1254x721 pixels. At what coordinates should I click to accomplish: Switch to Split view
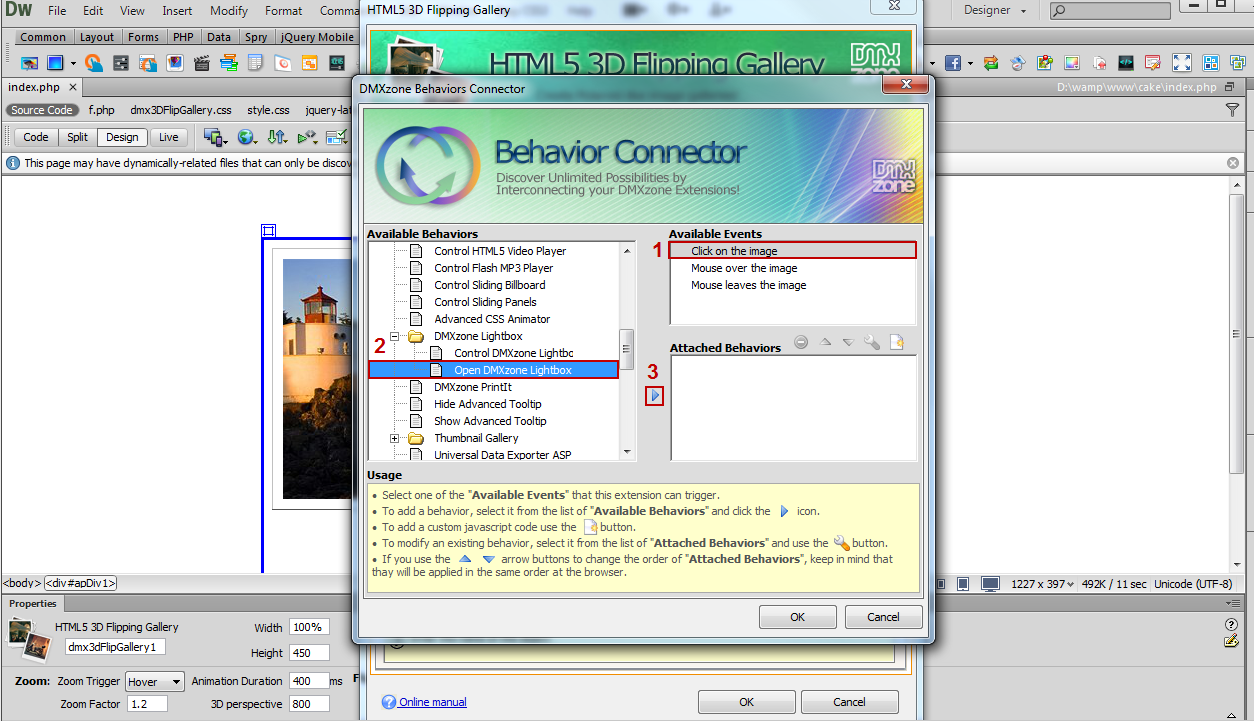[78, 137]
